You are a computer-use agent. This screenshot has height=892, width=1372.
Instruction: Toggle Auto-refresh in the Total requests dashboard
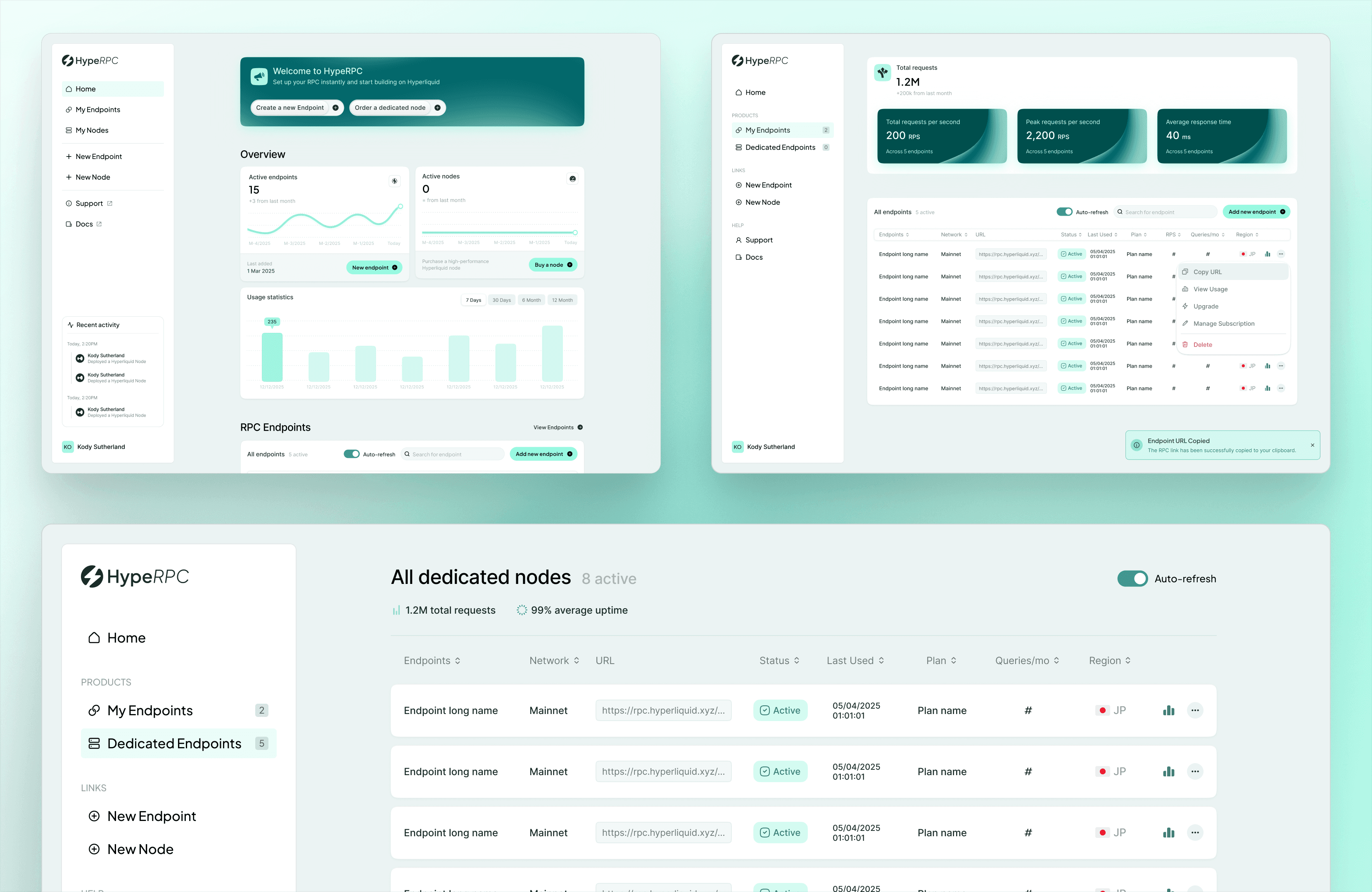point(1064,212)
